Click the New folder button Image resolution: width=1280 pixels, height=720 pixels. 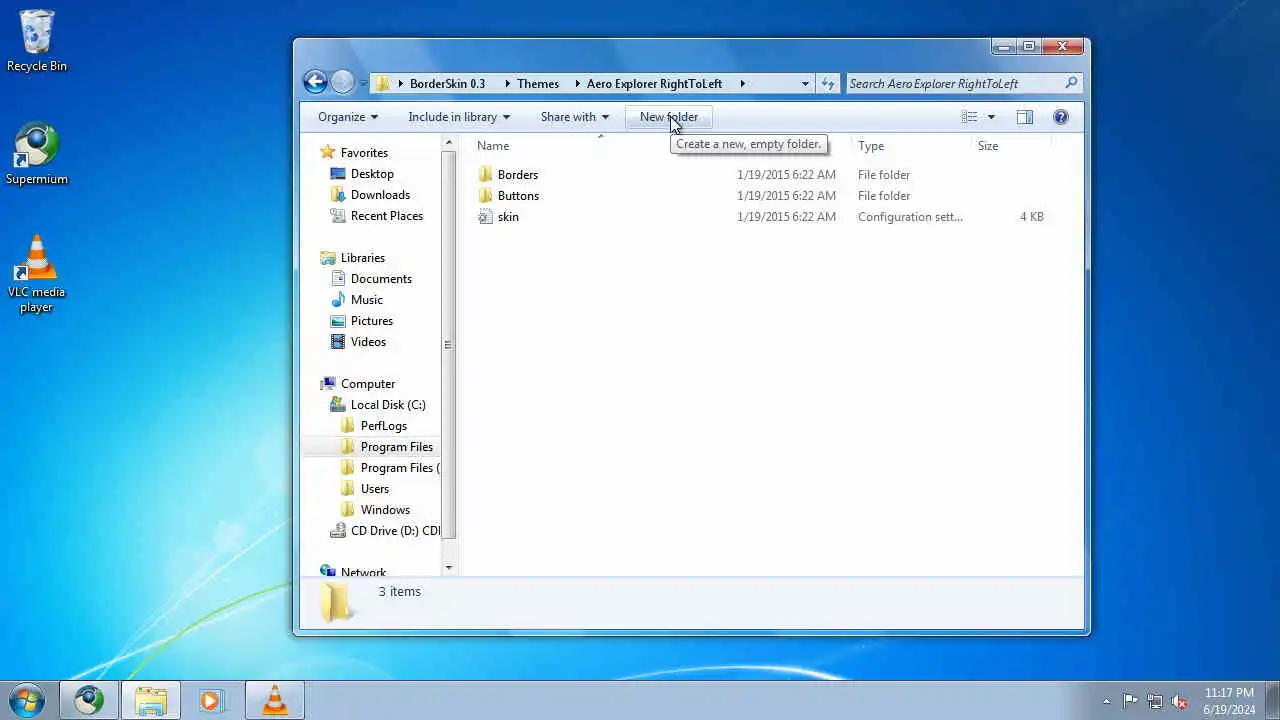[669, 117]
